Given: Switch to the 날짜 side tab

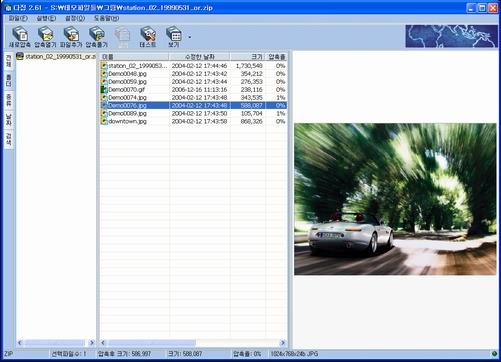Looking at the screenshot, I should coord(9,119).
